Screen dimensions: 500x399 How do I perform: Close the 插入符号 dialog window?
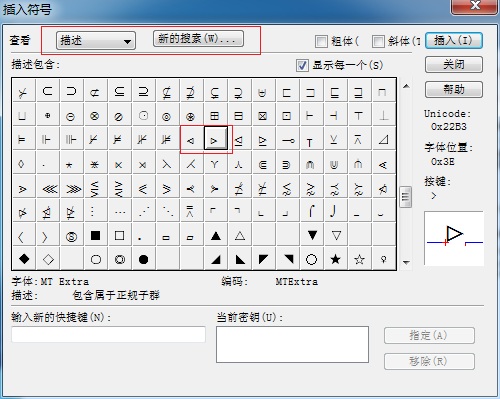point(475,6)
